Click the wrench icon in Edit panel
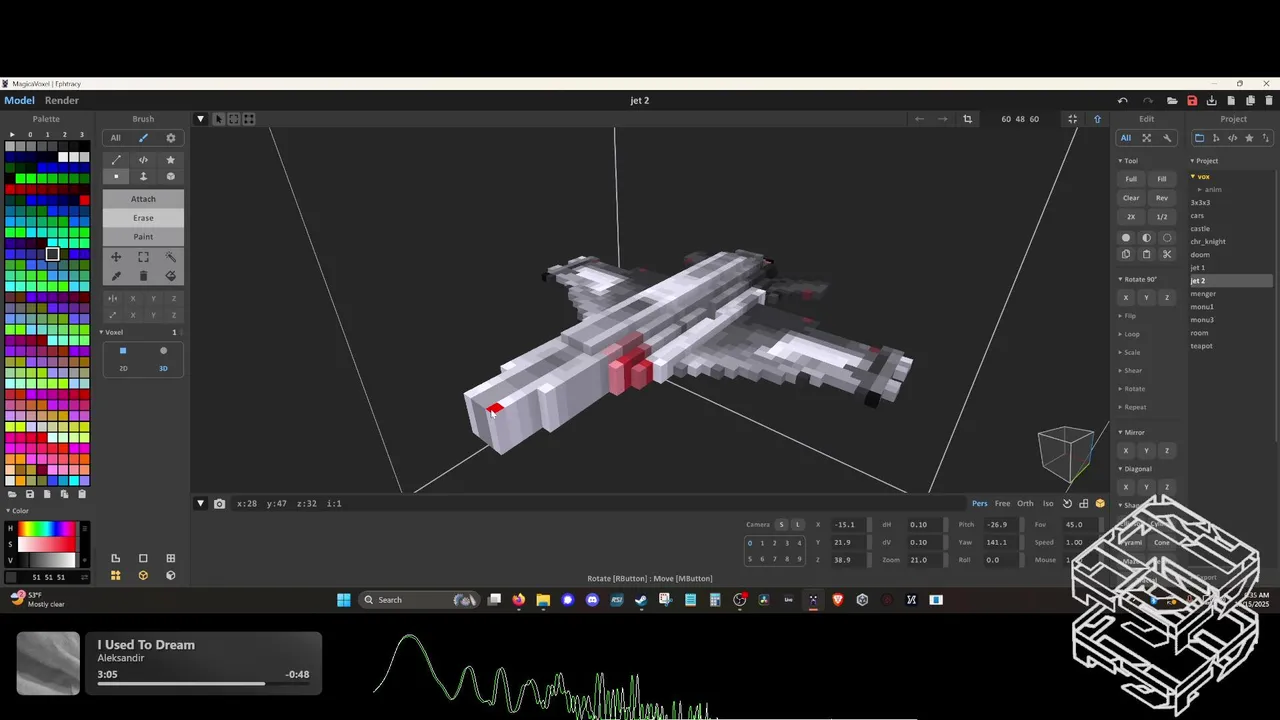1280x720 pixels. [1167, 138]
